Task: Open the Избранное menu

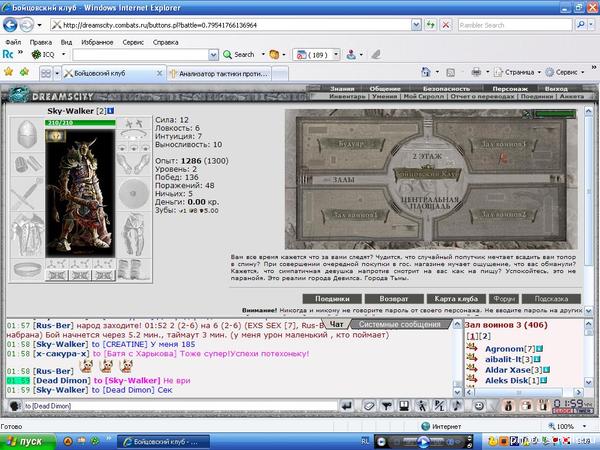Action: [x=97, y=42]
